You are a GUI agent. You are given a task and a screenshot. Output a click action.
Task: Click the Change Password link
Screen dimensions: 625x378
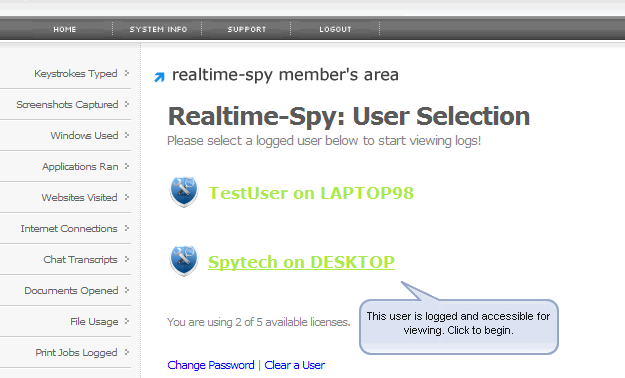click(x=211, y=365)
